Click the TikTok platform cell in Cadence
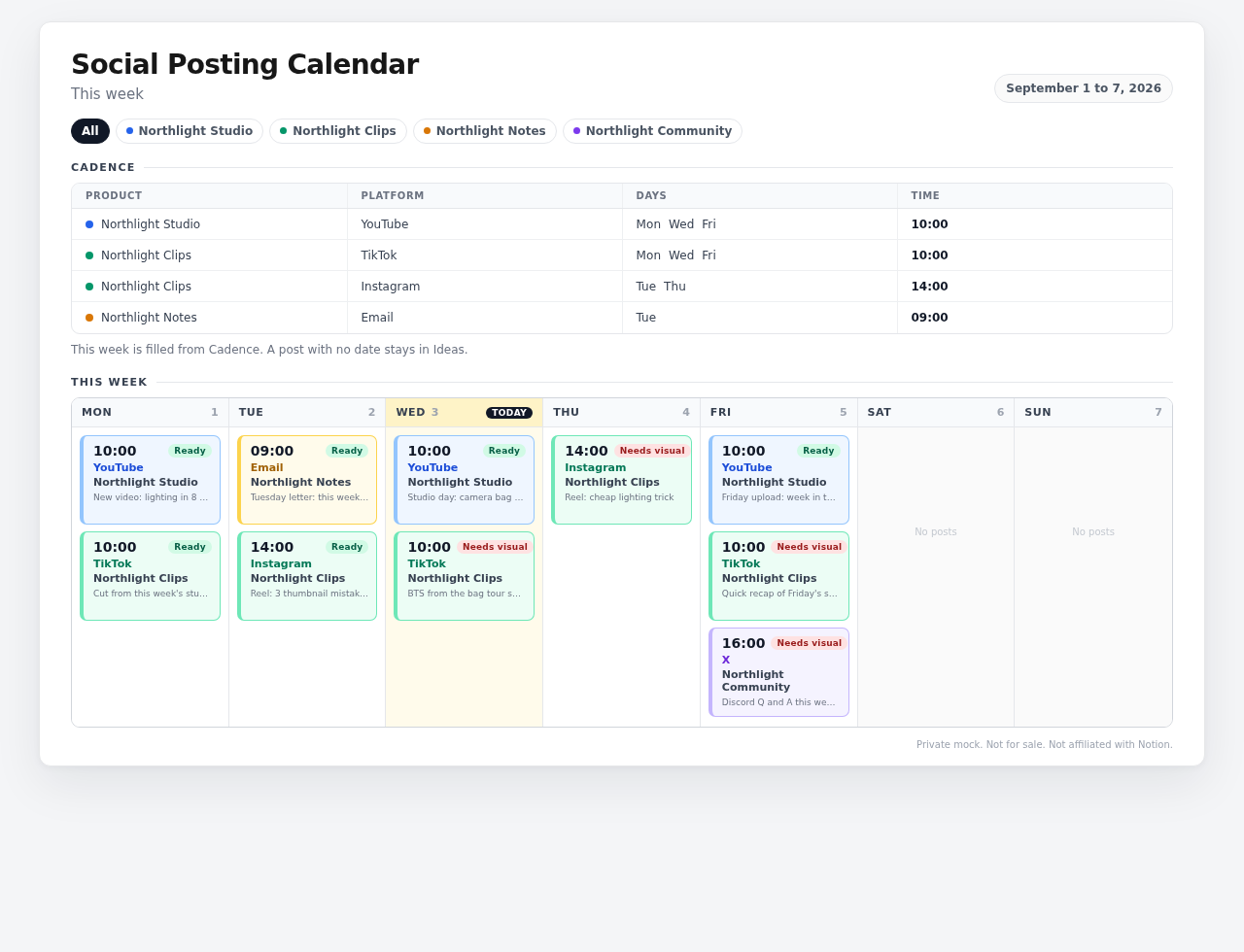 click(485, 255)
